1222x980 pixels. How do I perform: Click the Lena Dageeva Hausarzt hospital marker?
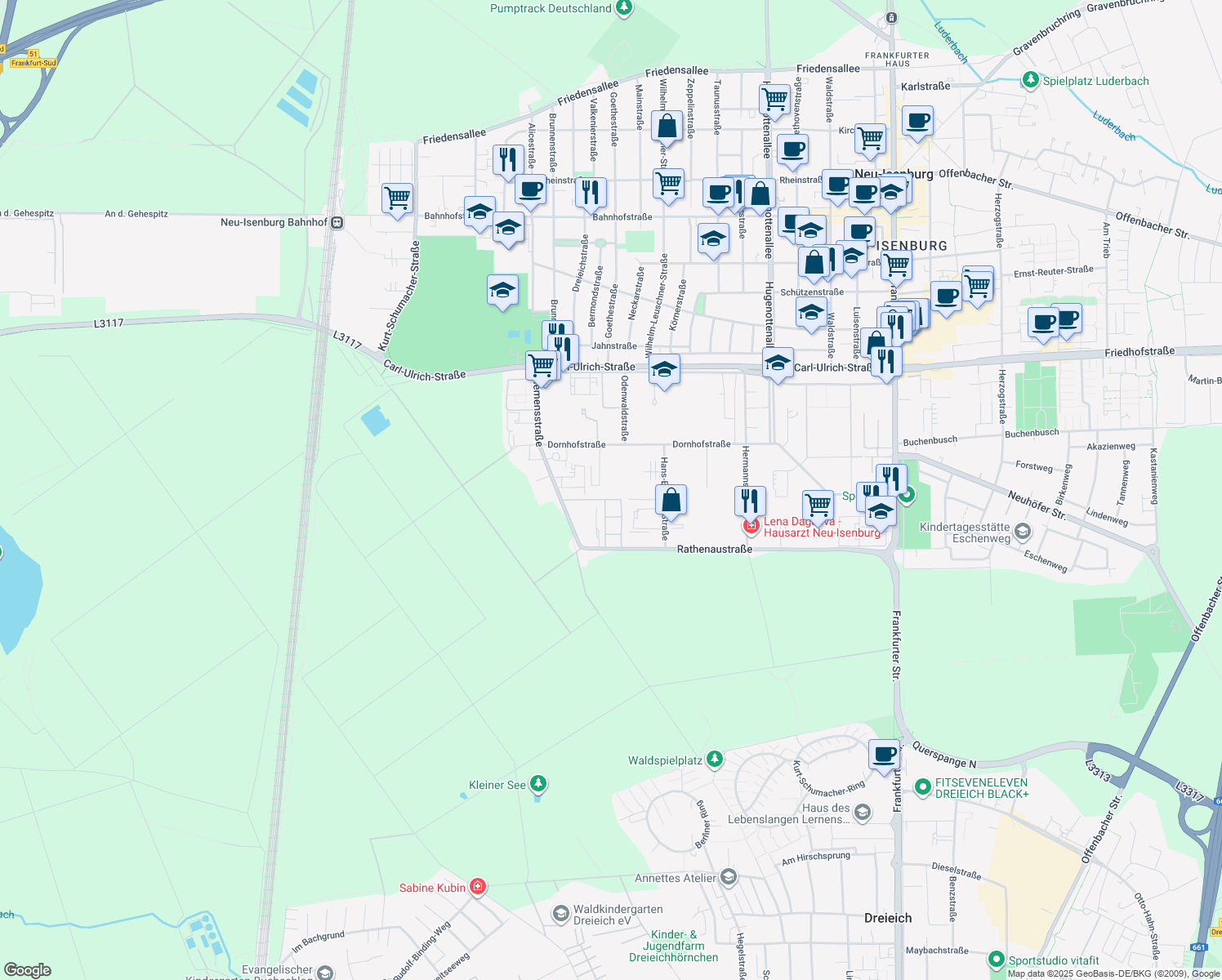coord(750,525)
